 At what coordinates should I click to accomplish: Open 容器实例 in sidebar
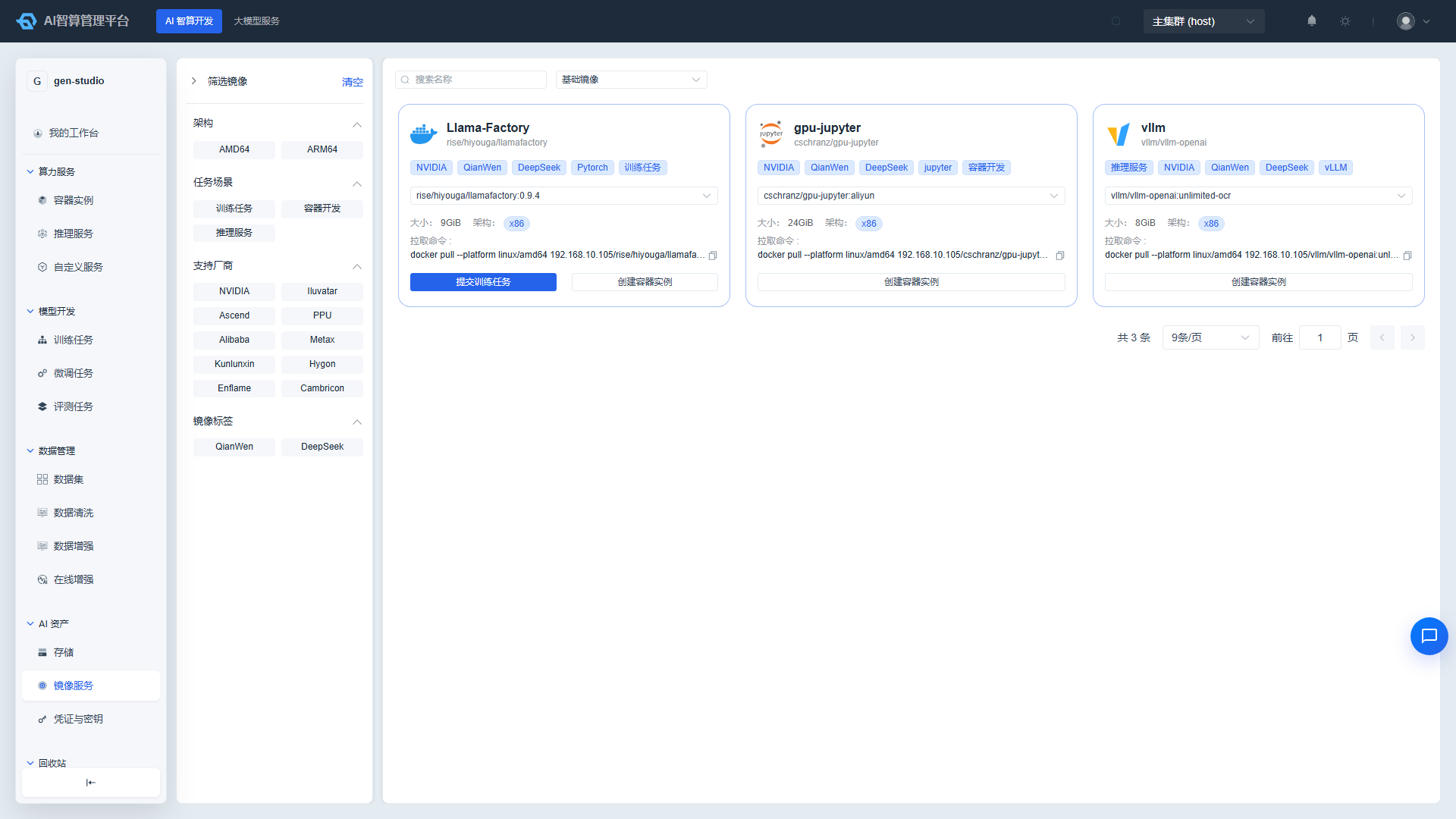coord(91,200)
